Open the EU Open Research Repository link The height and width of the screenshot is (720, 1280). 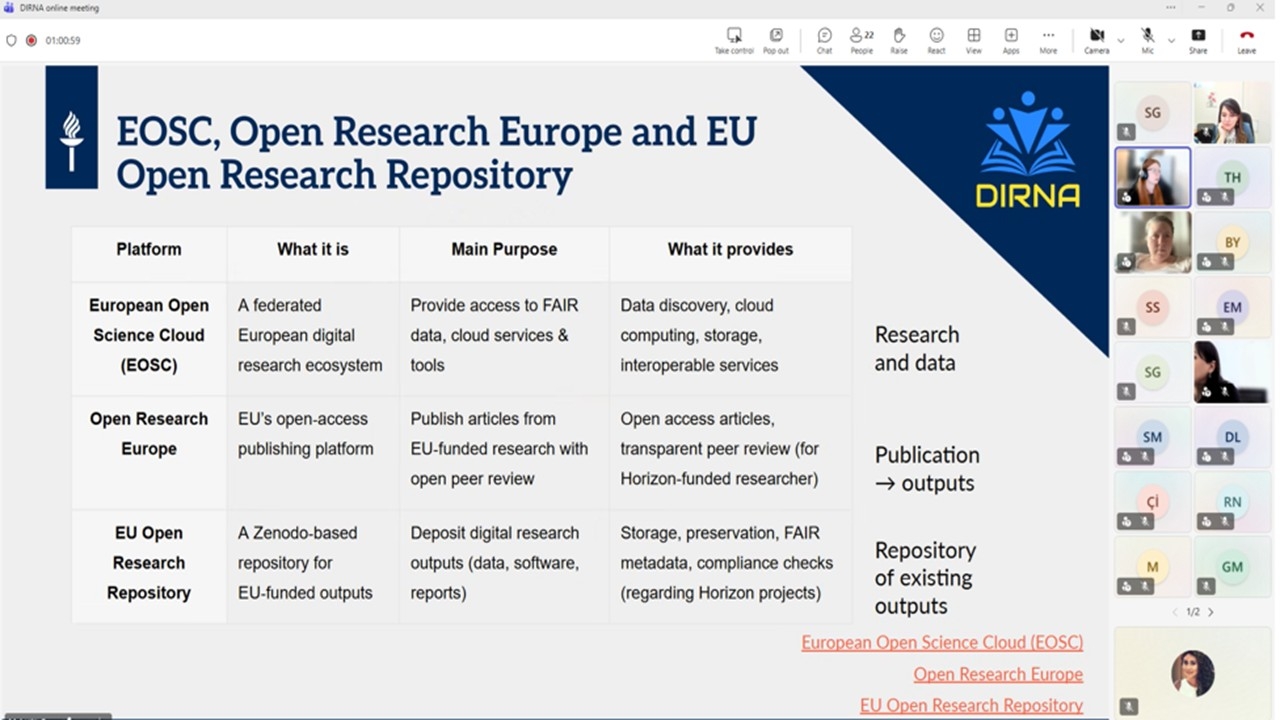click(970, 706)
